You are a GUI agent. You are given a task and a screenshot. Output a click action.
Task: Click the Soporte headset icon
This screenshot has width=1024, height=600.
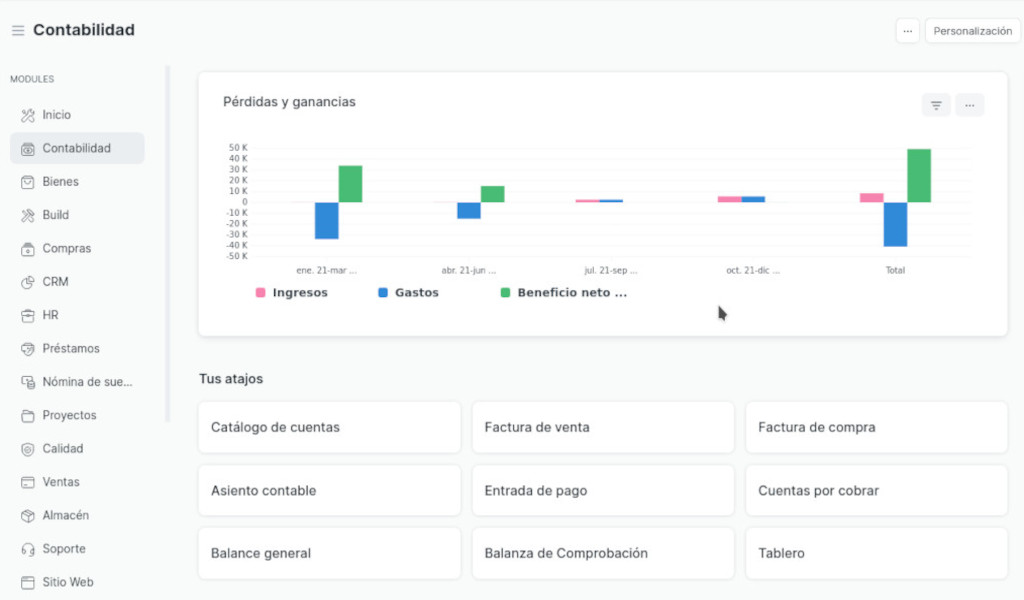pos(28,549)
